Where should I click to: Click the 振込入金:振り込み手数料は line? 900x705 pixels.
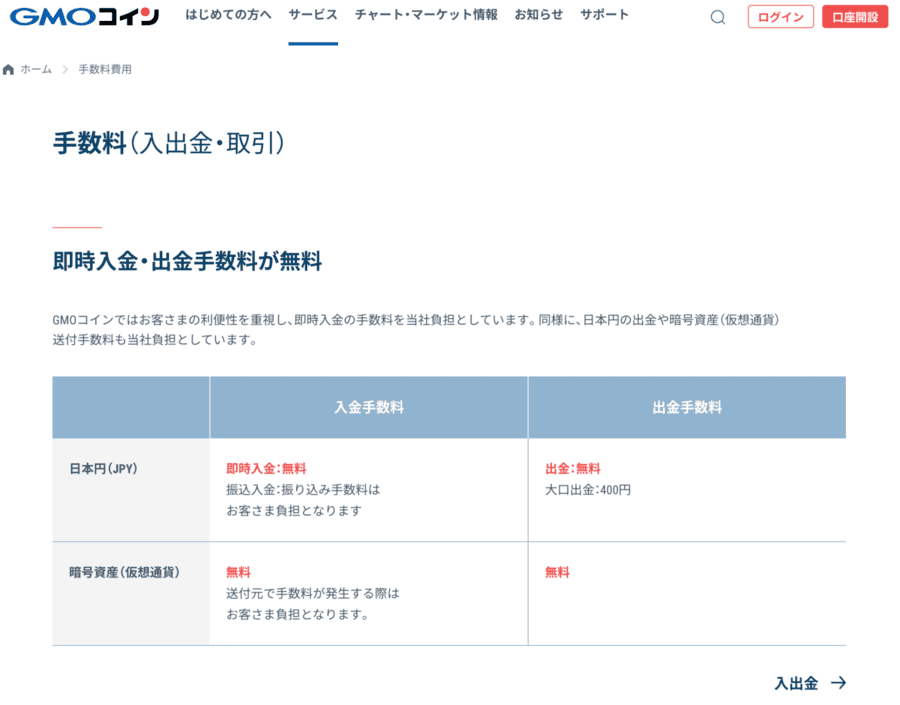coord(303,490)
